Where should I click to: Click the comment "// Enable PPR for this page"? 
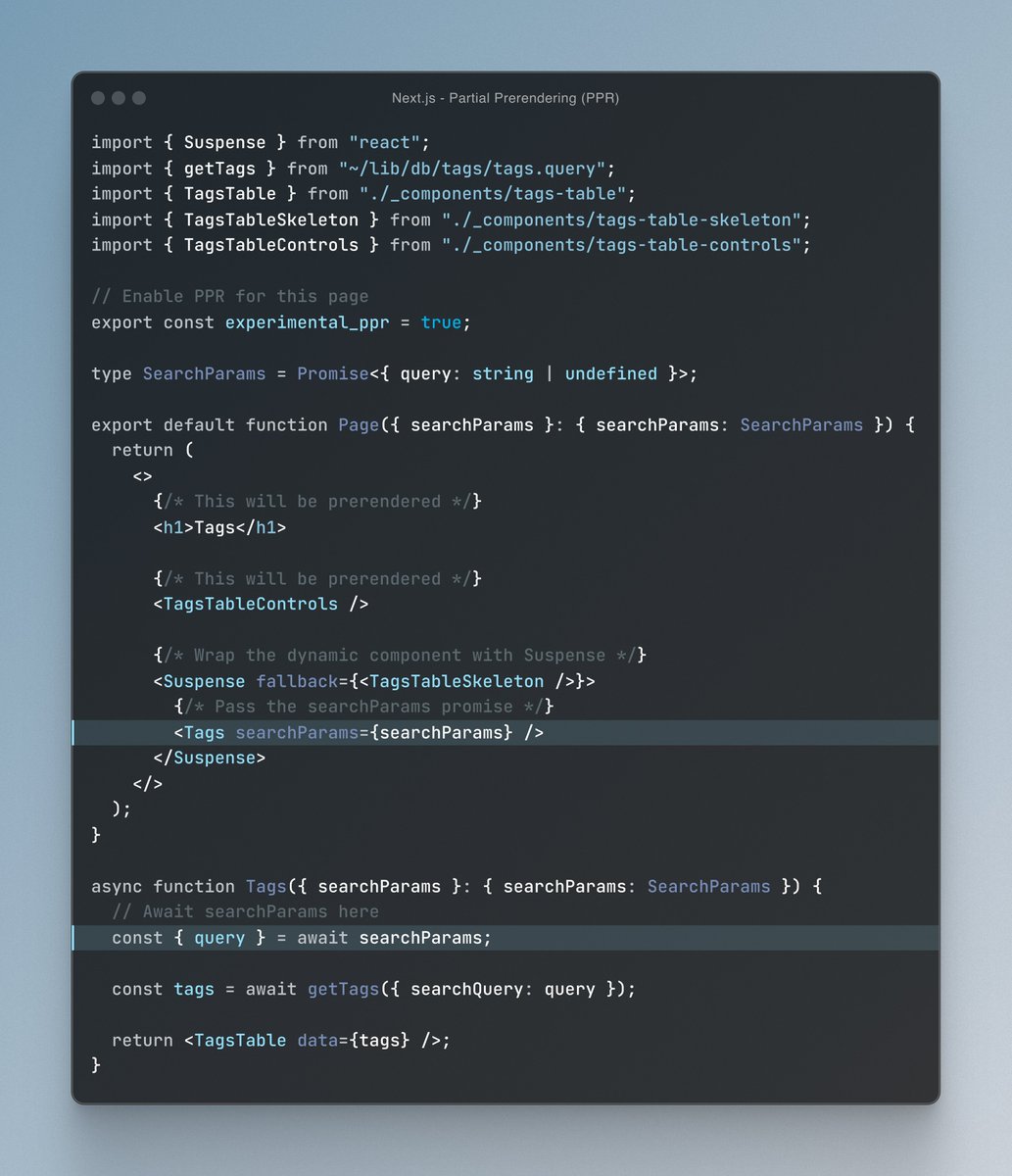click(x=230, y=296)
